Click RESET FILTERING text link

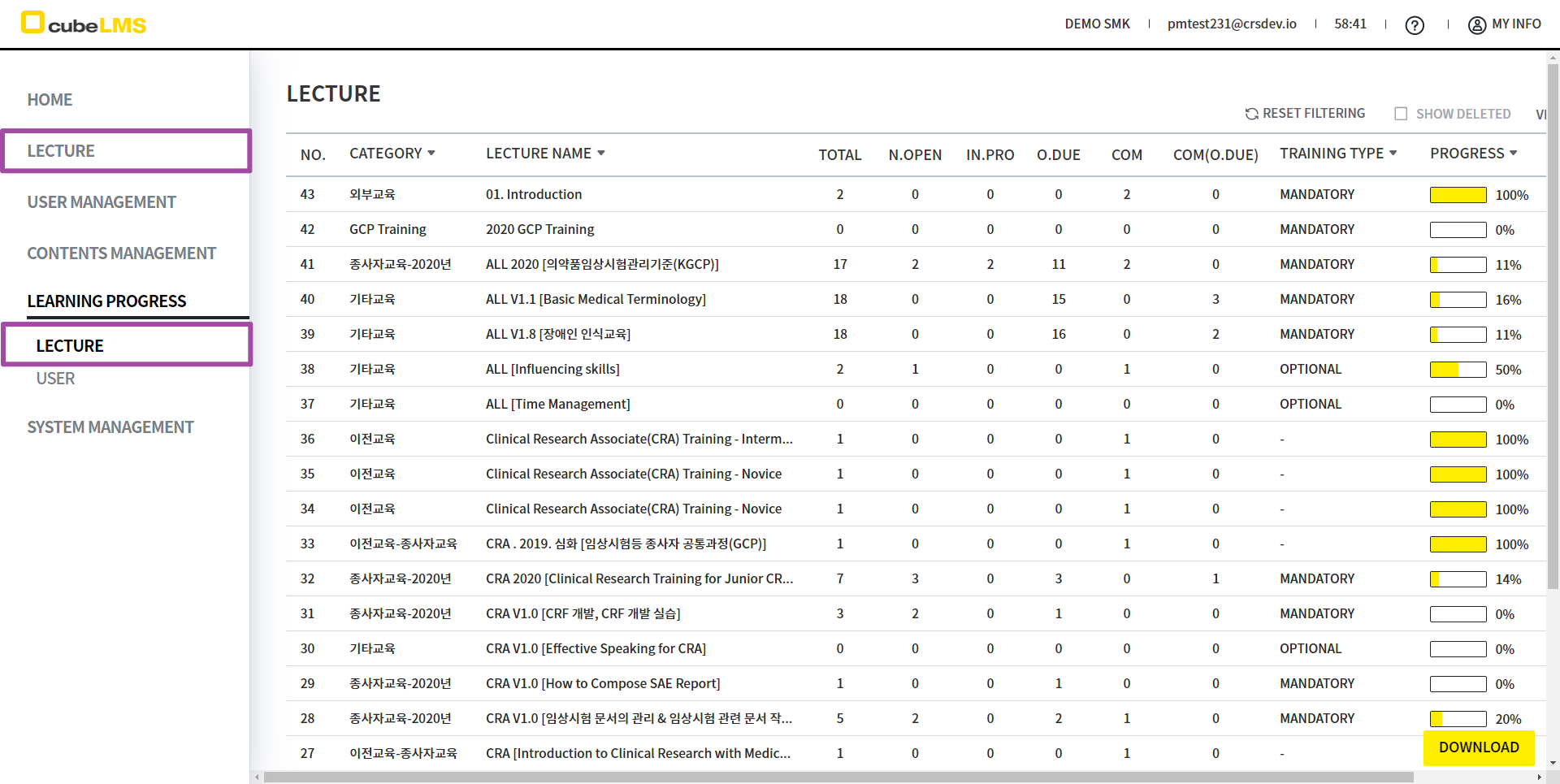coord(1313,114)
